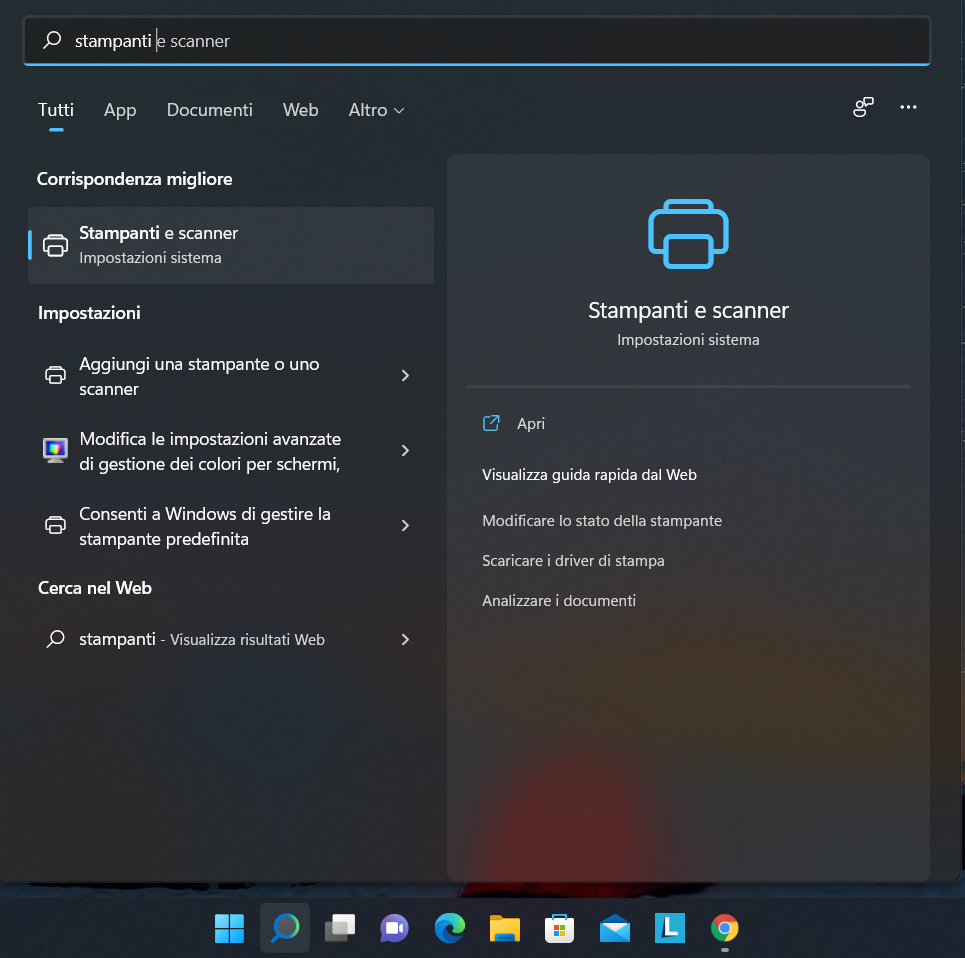Screen dimensions: 965x958
Task: Open Task View from taskbar
Action: [340, 928]
